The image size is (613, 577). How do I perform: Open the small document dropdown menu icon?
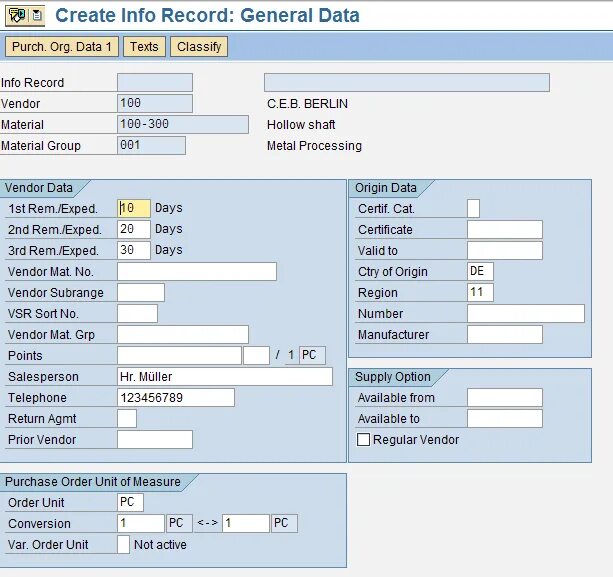coord(37,15)
